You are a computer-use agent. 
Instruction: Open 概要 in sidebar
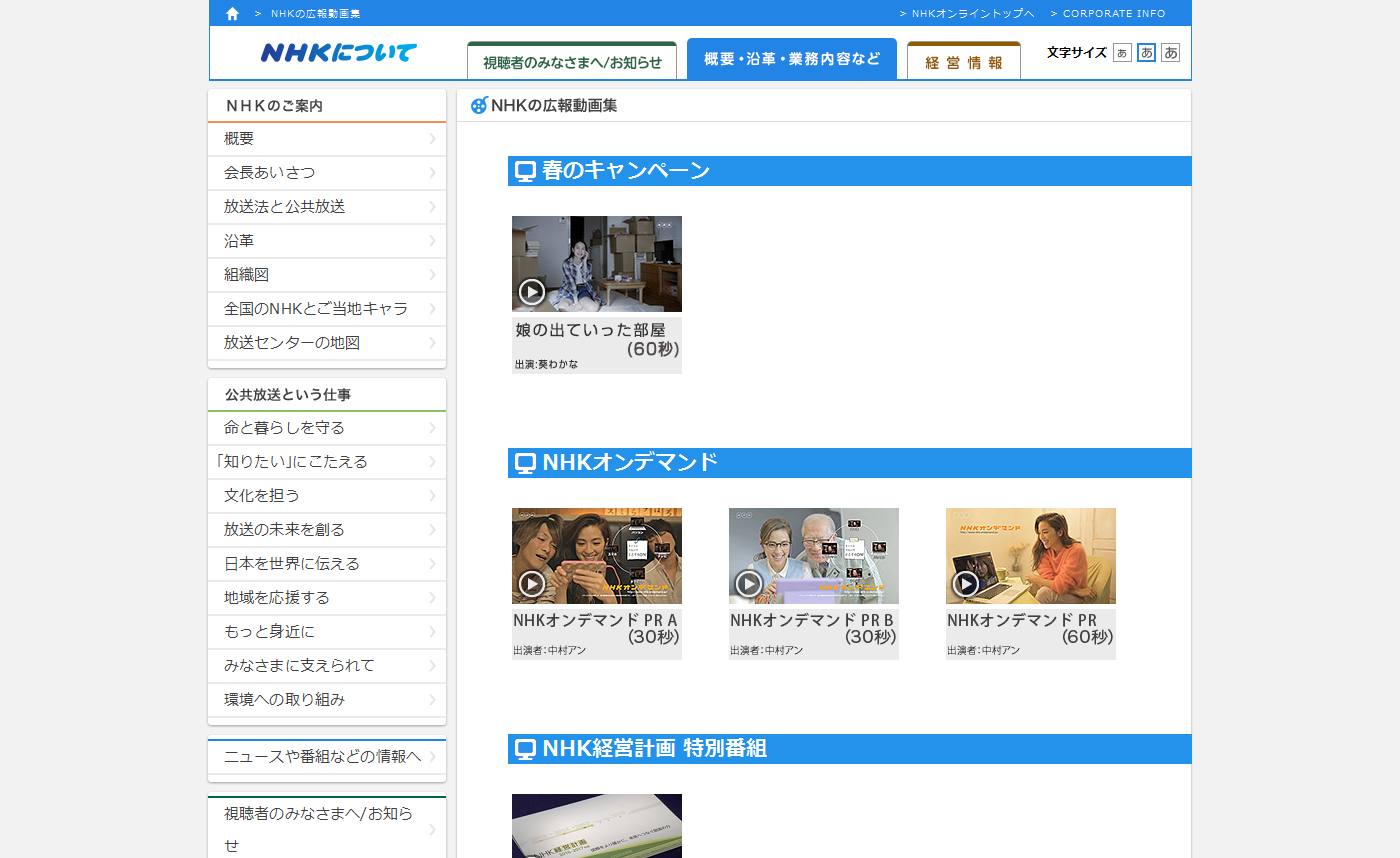tap(327, 139)
